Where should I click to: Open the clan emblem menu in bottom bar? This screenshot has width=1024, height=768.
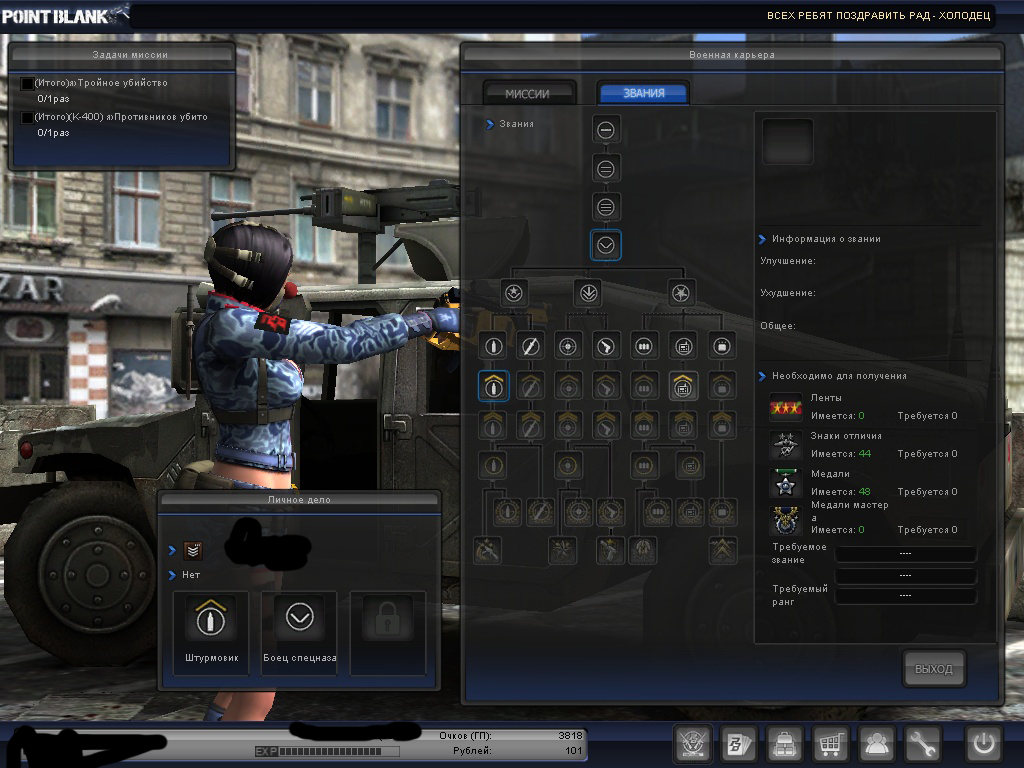[692, 744]
